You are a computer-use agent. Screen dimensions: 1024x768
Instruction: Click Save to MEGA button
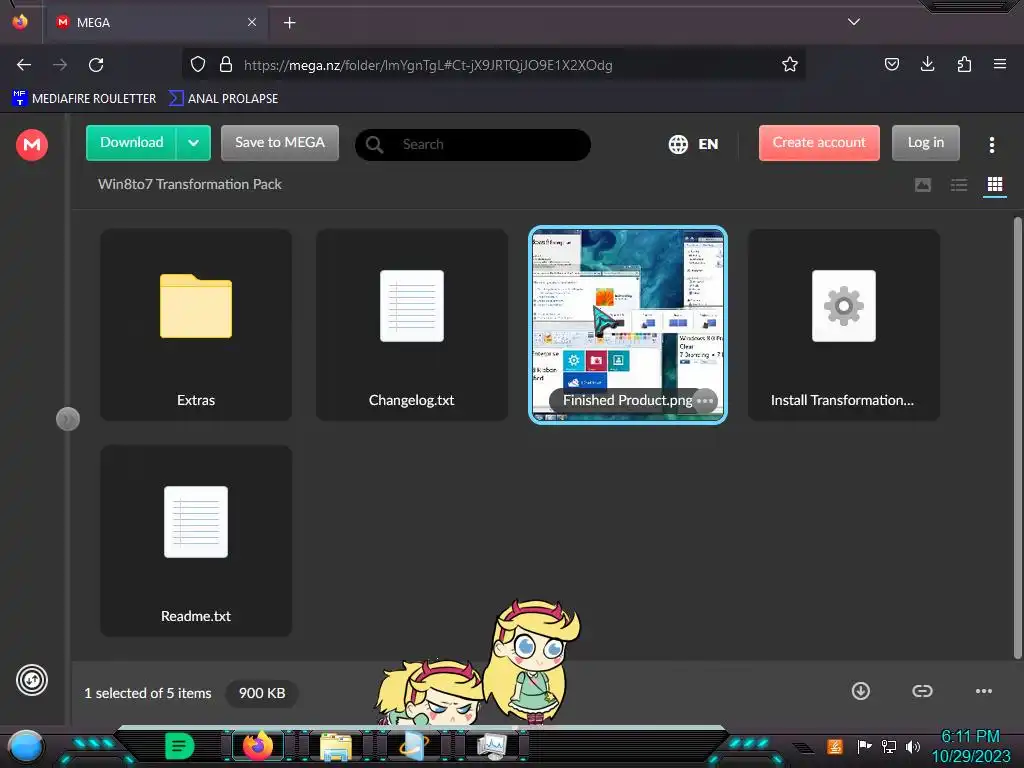pyautogui.click(x=280, y=142)
